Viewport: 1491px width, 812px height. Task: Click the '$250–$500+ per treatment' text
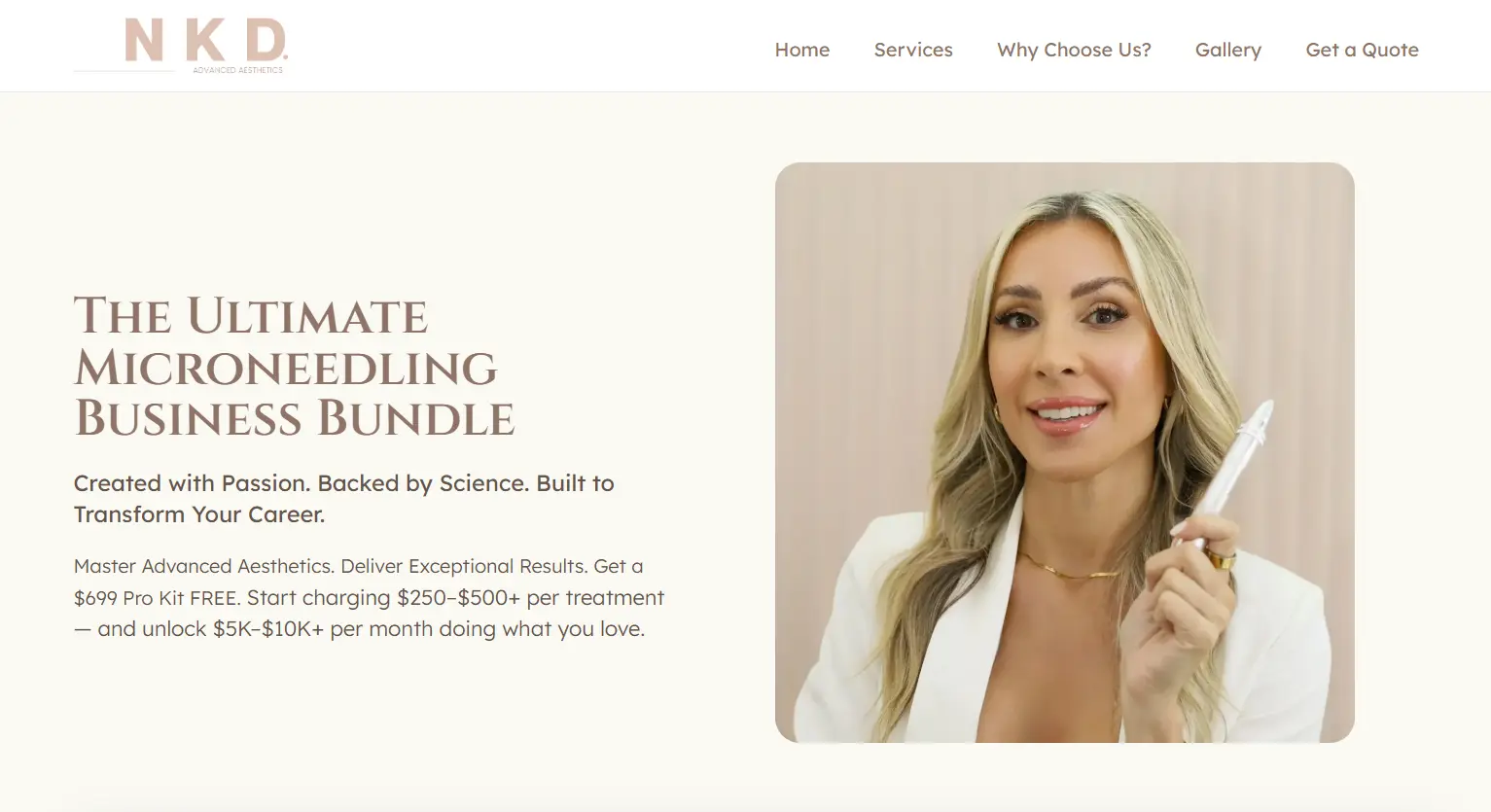point(530,597)
